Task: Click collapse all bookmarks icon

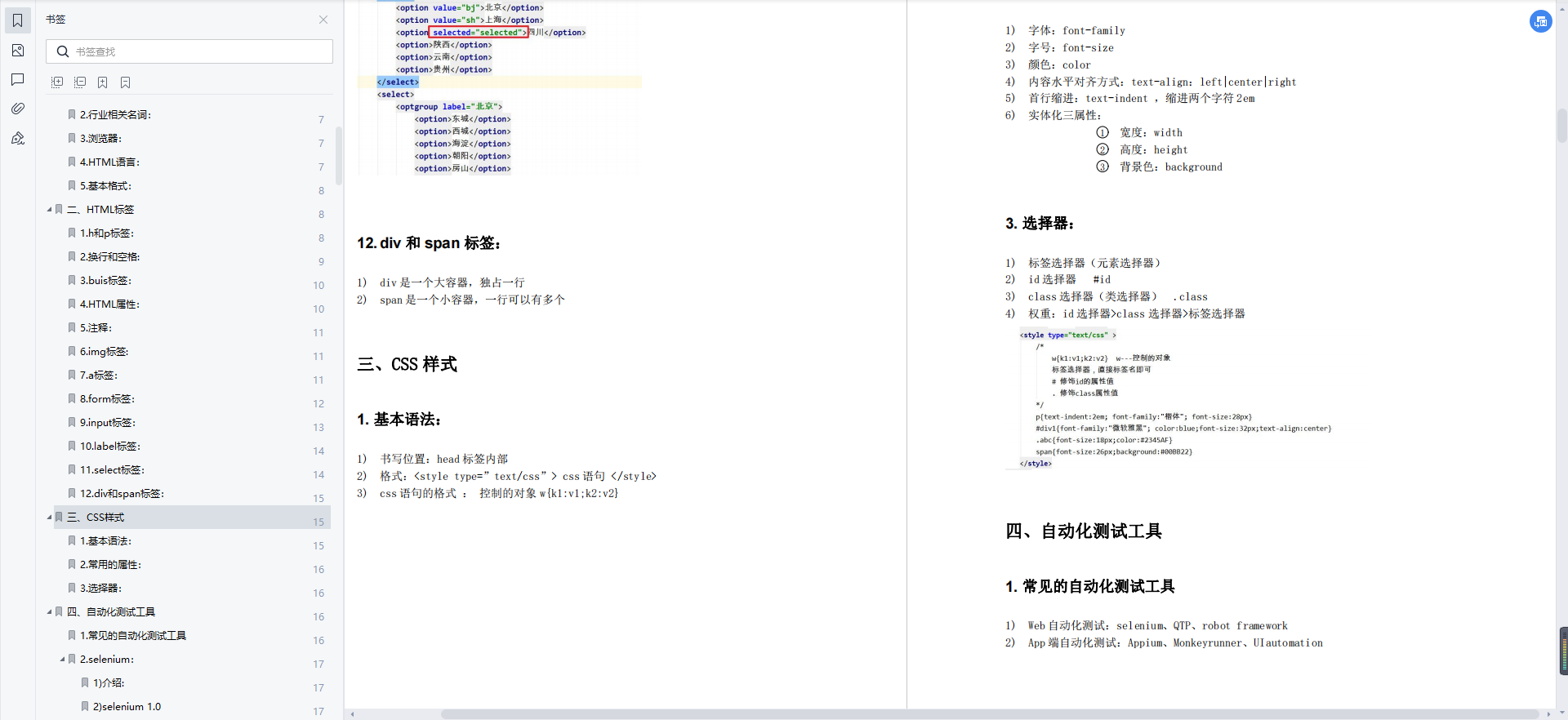Action: click(80, 82)
